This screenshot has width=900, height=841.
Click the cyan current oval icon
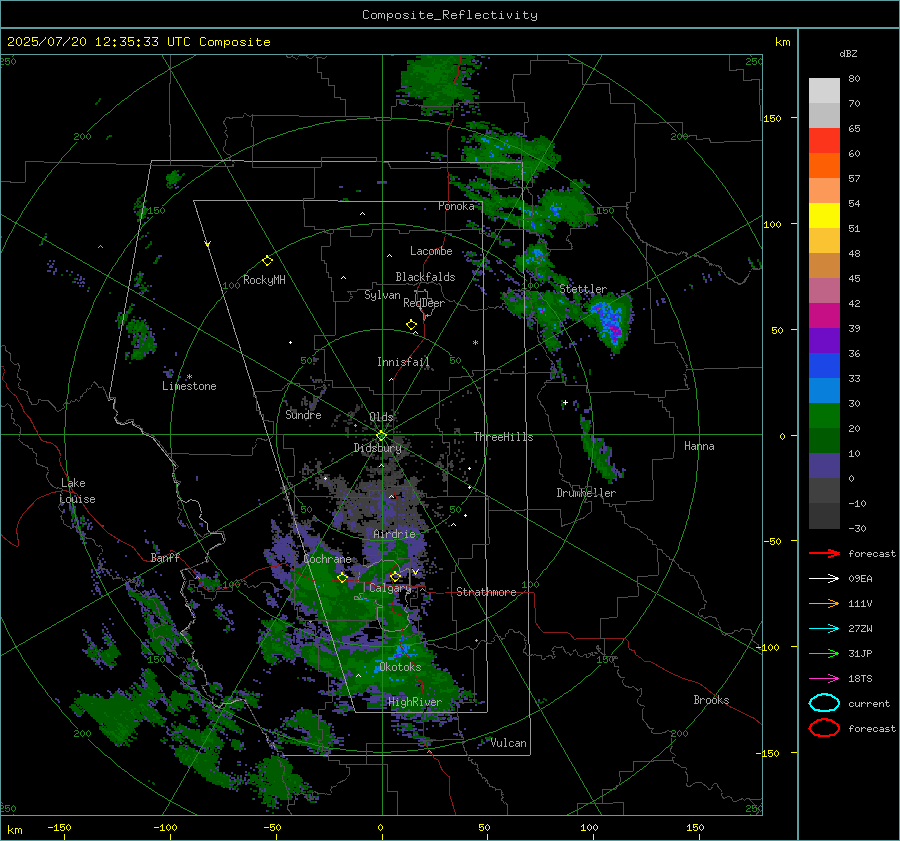pyautogui.click(x=824, y=703)
